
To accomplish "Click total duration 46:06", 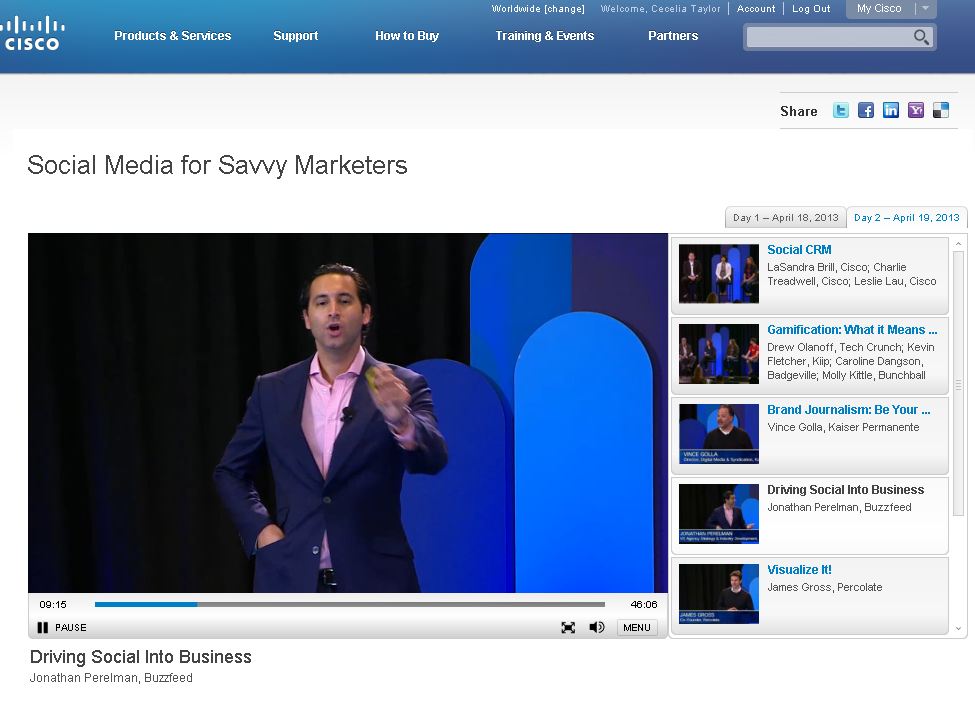I will 644,604.
